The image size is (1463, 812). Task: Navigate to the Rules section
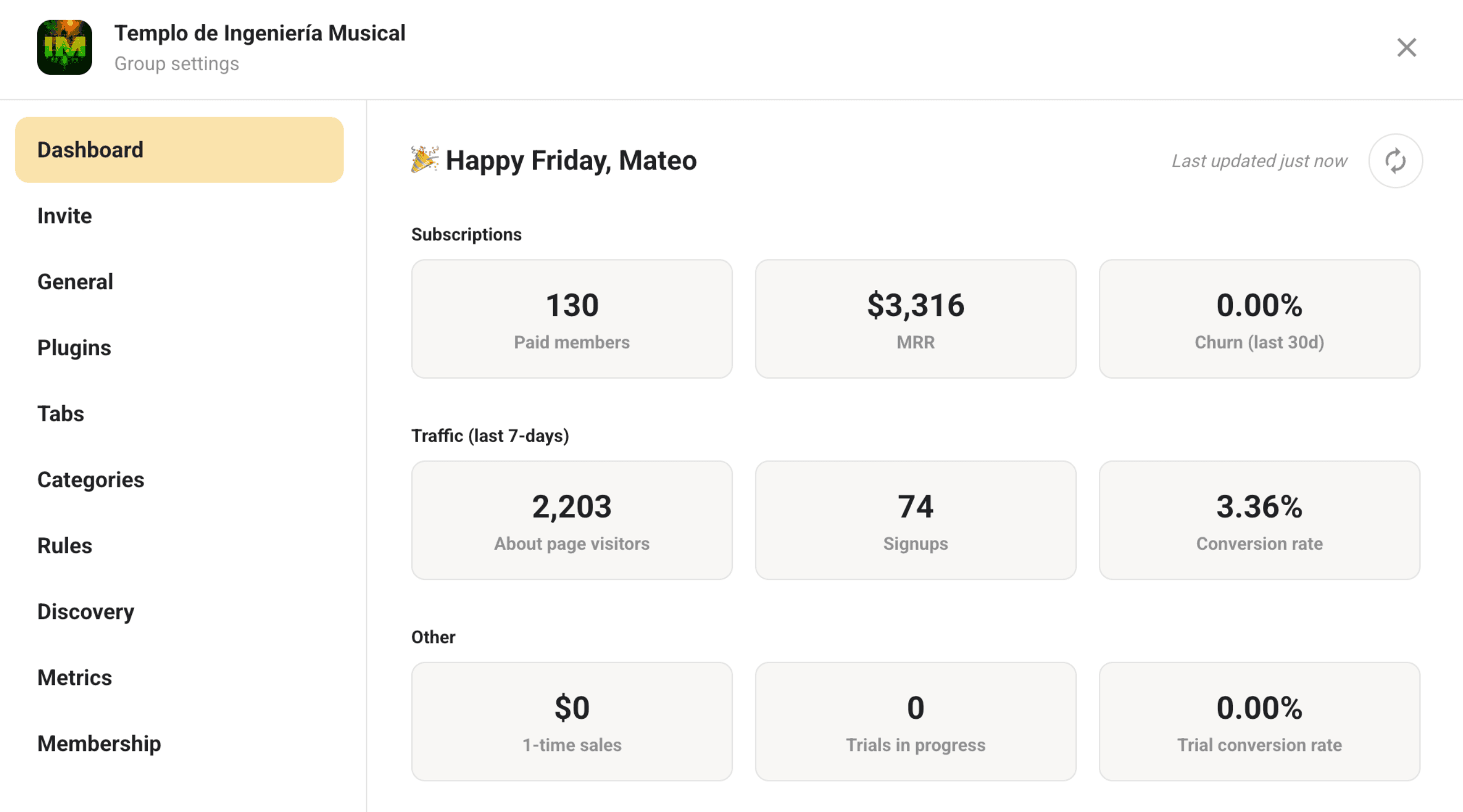pyautogui.click(x=65, y=546)
